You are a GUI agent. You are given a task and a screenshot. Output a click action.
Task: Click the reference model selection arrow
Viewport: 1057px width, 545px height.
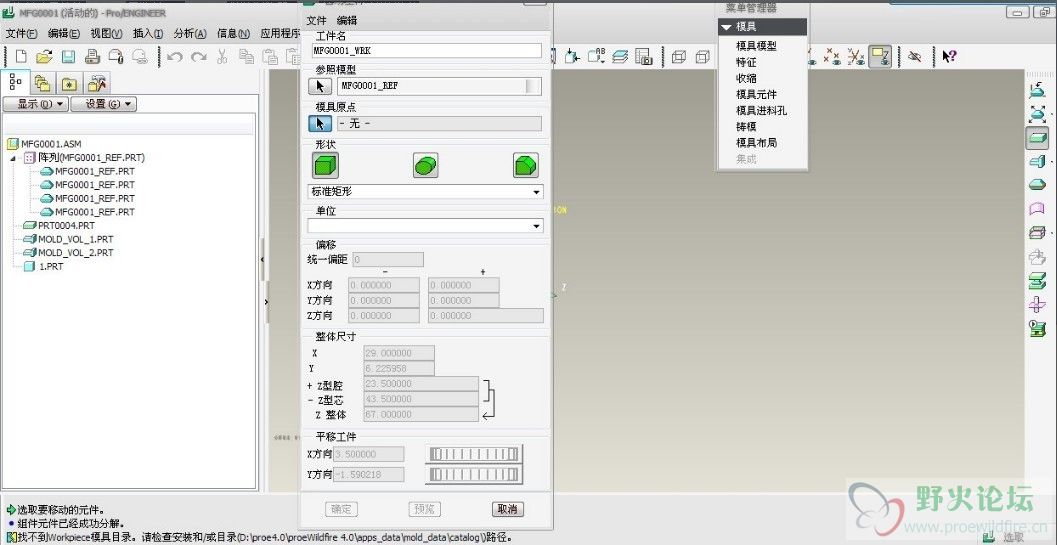pyautogui.click(x=320, y=86)
